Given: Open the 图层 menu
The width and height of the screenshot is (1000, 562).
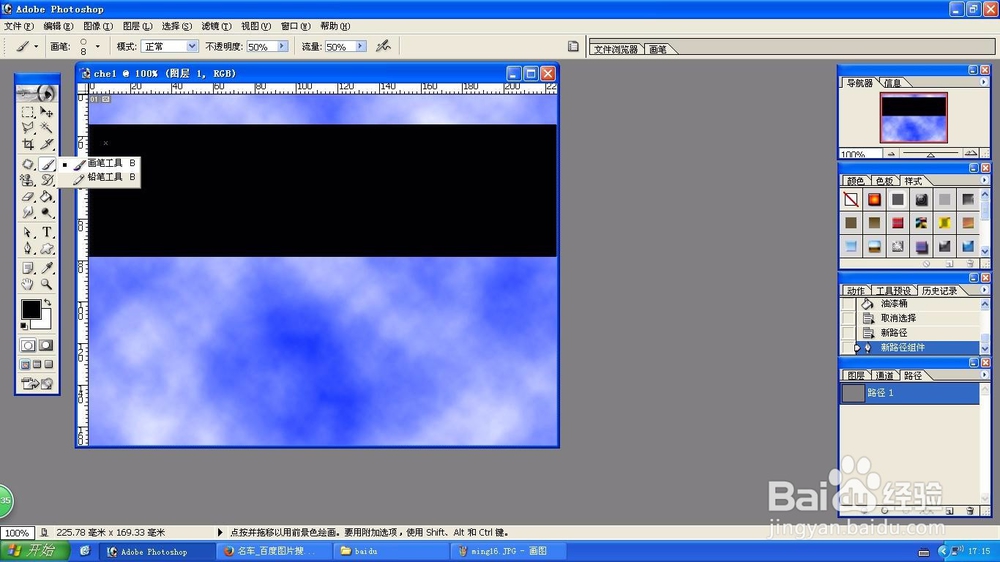Looking at the screenshot, I should 137,26.
